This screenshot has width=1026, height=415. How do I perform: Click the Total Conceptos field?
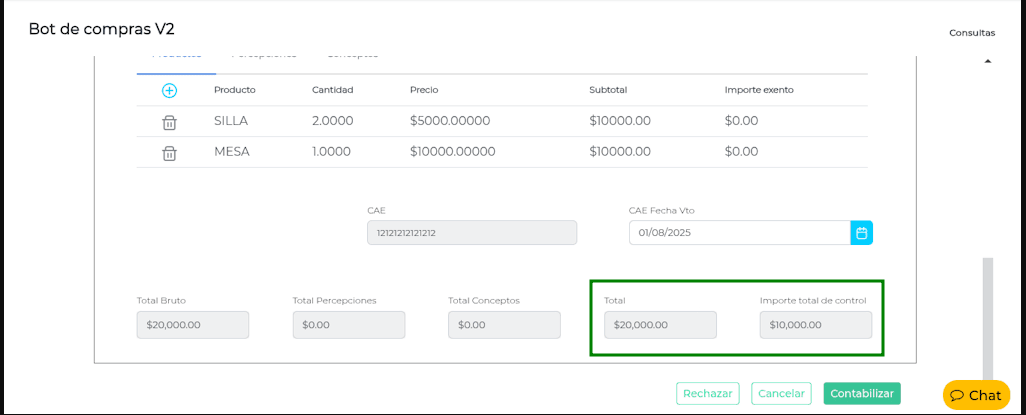click(504, 325)
